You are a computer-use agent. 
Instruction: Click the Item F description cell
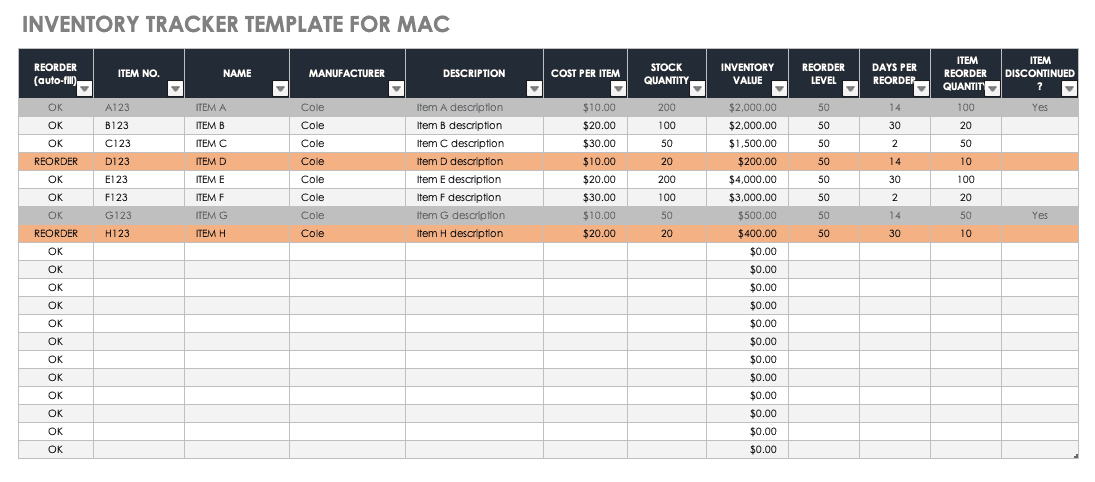click(474, 197)
